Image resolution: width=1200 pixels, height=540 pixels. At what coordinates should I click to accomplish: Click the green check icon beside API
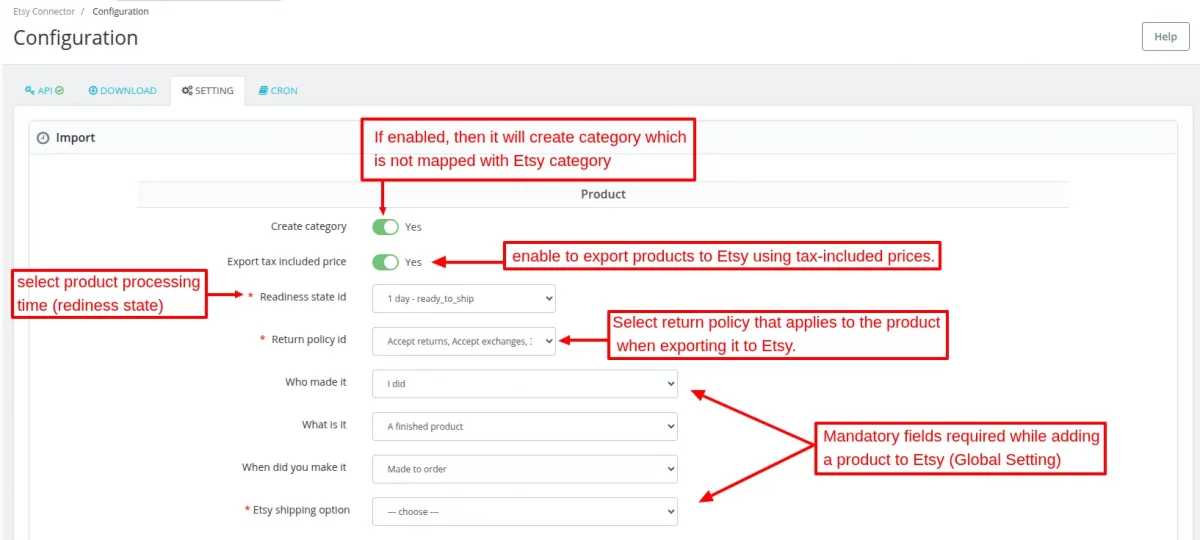[59, 91]
